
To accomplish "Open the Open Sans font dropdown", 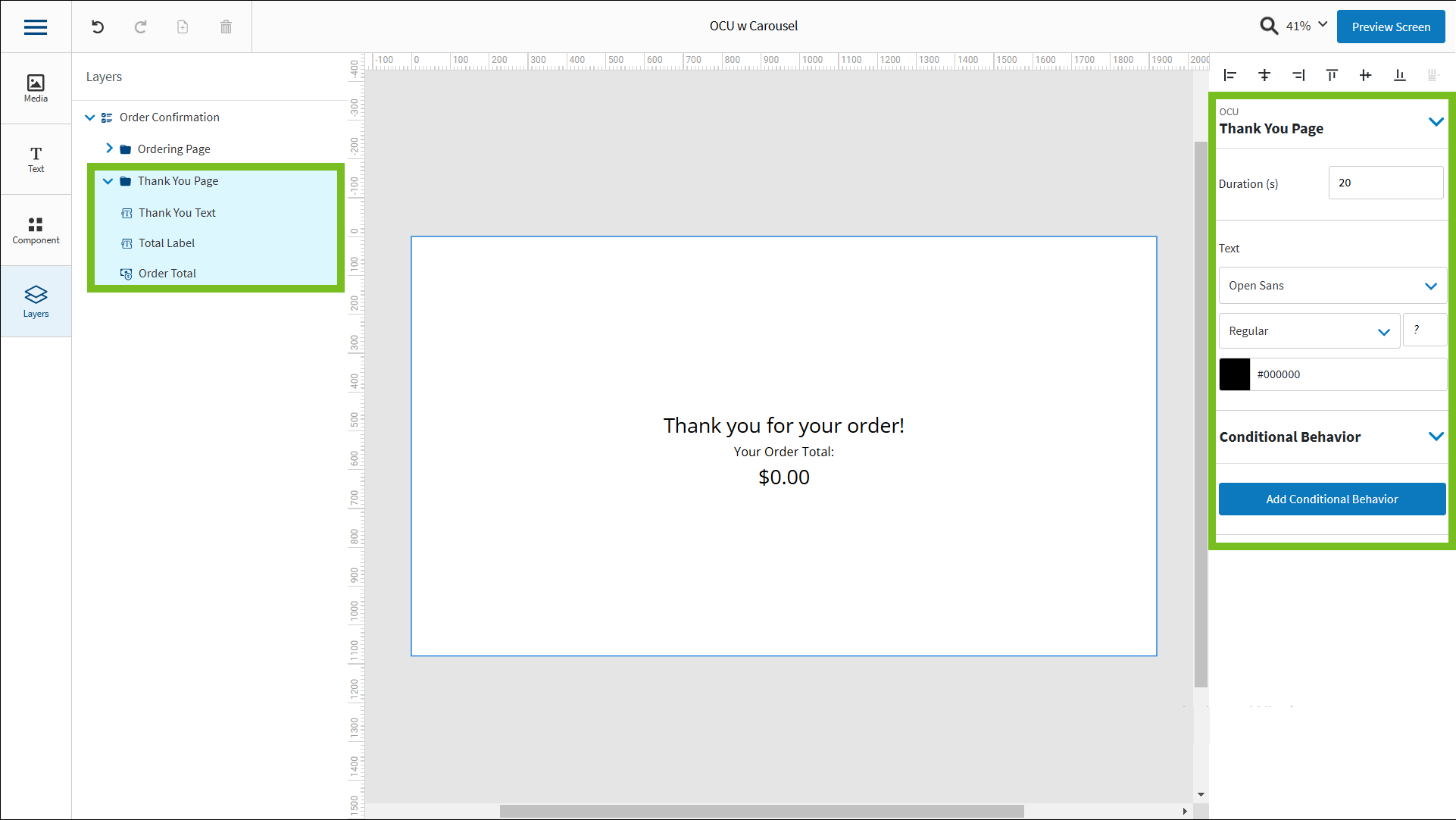I will click(1332, 286).
